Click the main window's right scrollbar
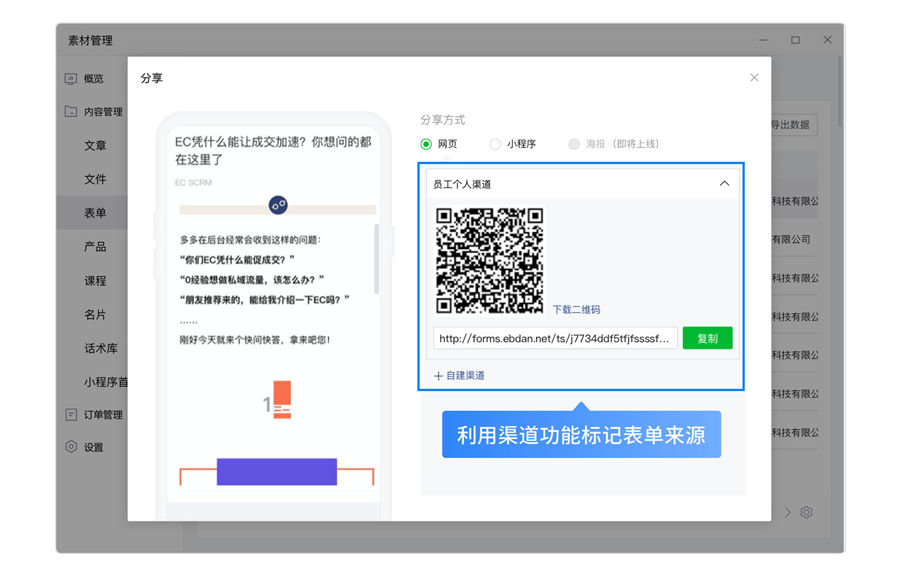The height and width of the screenshot is (572, 900). point(840,92)
